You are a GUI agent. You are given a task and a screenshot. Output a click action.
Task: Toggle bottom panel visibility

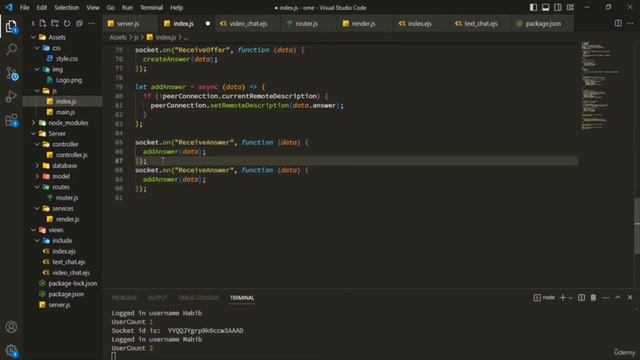[545, 7]
